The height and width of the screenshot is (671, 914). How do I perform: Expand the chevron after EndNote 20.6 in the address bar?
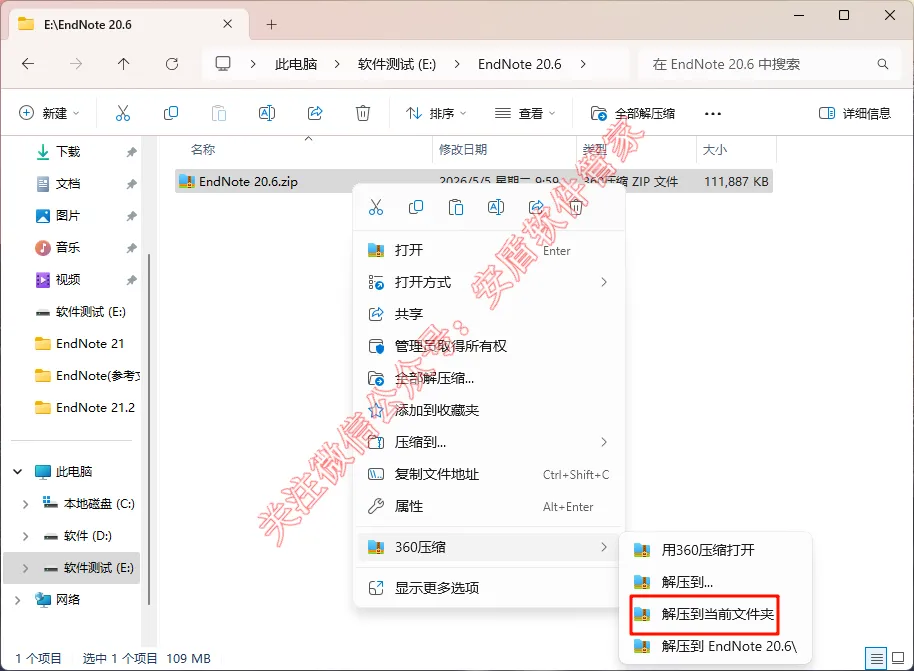tap(583, 64)
